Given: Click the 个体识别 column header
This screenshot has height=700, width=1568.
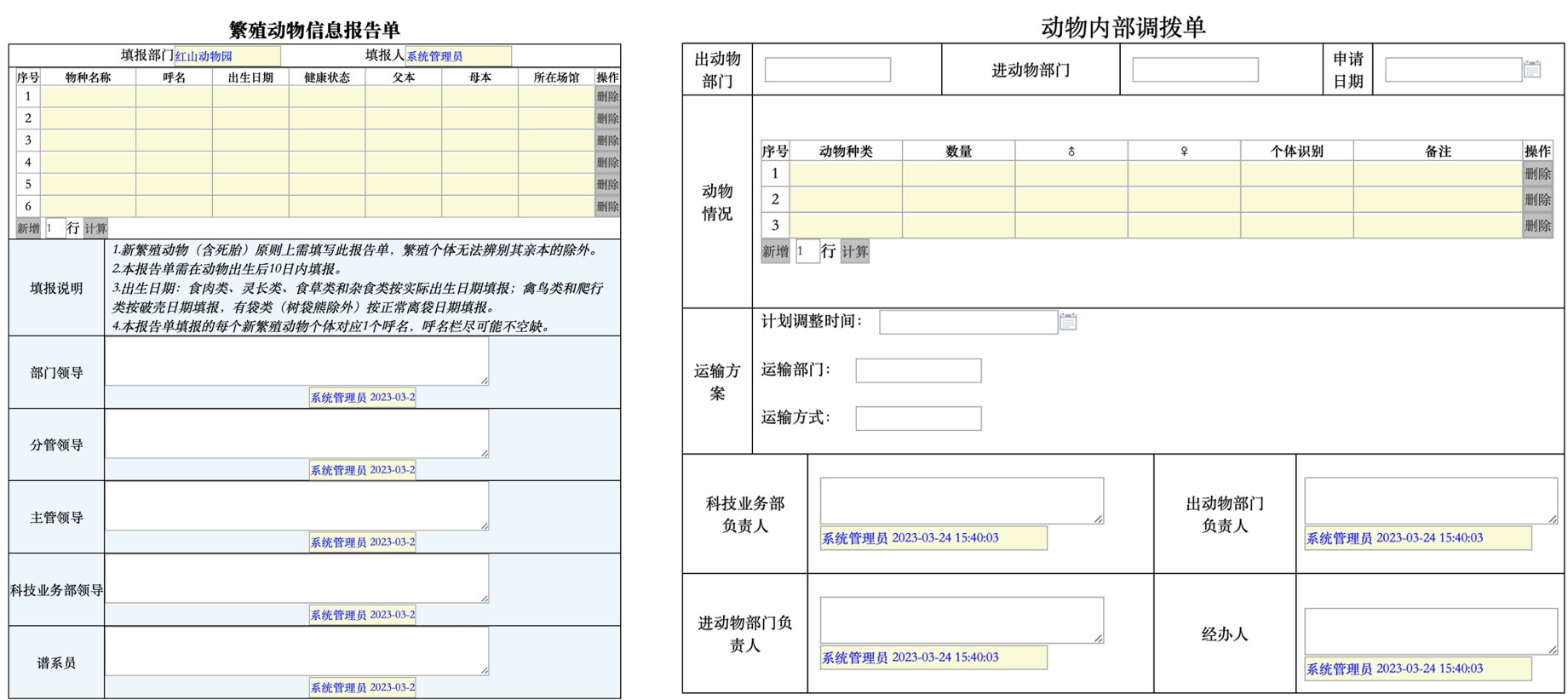Looking at the screenshot, I should (1297, 152).
